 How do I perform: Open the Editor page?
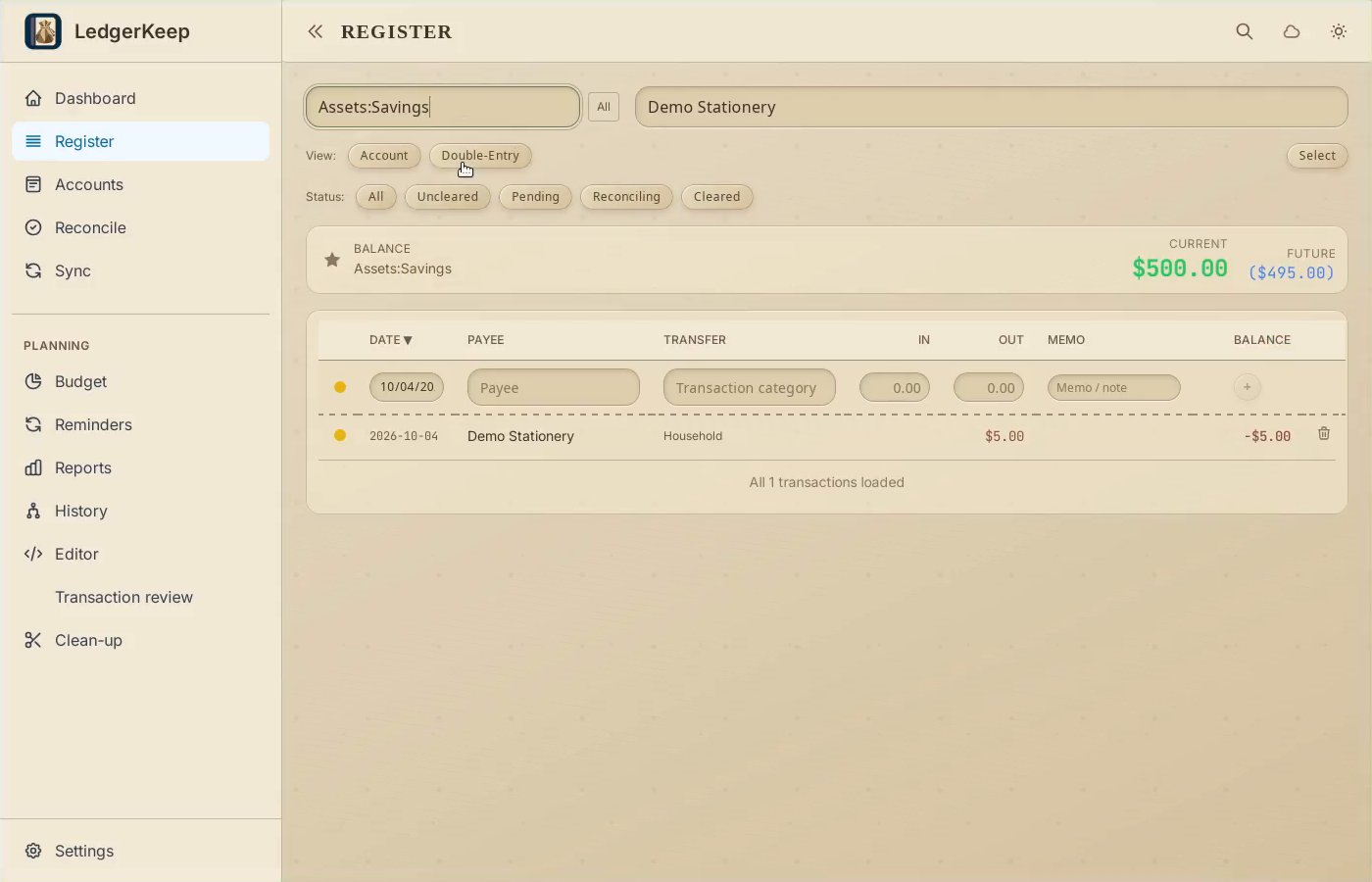(140, 554)
